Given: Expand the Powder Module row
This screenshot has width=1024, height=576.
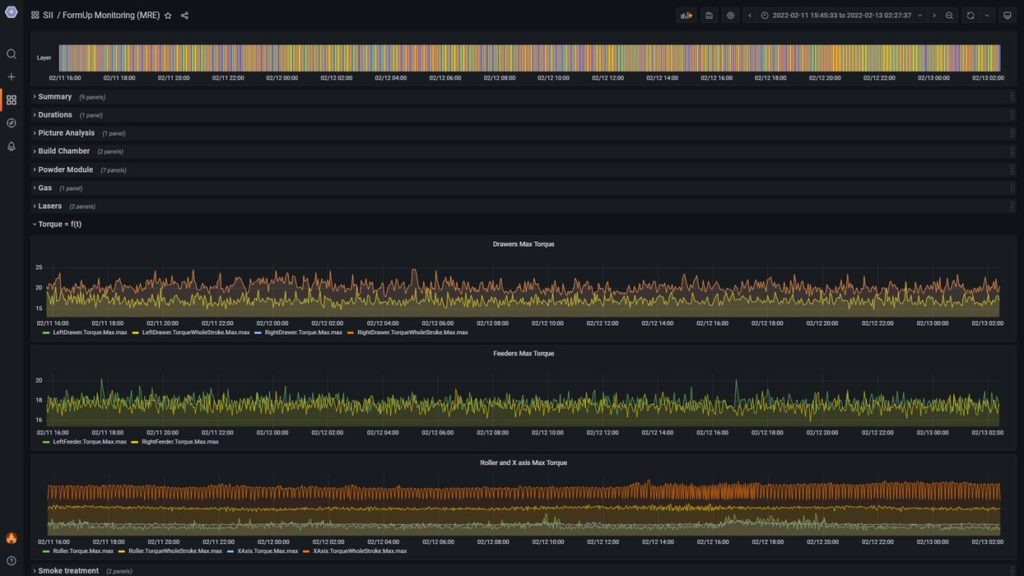Looking at the screenshot, I should 65,170.
